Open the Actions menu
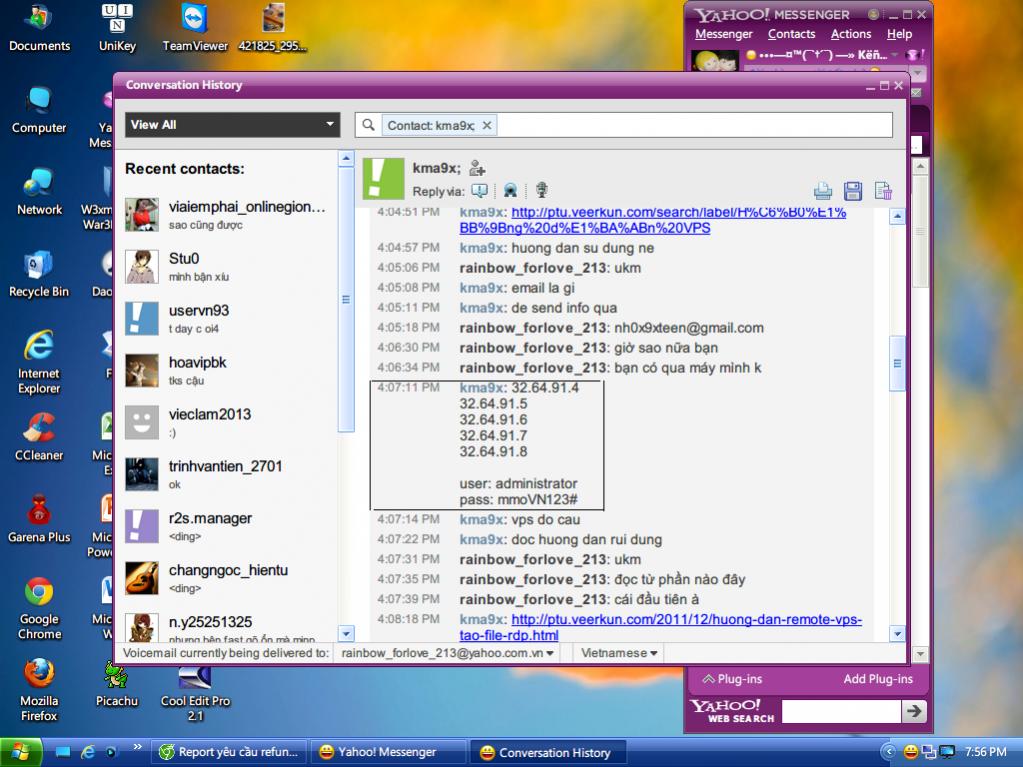 coord(851,34)
